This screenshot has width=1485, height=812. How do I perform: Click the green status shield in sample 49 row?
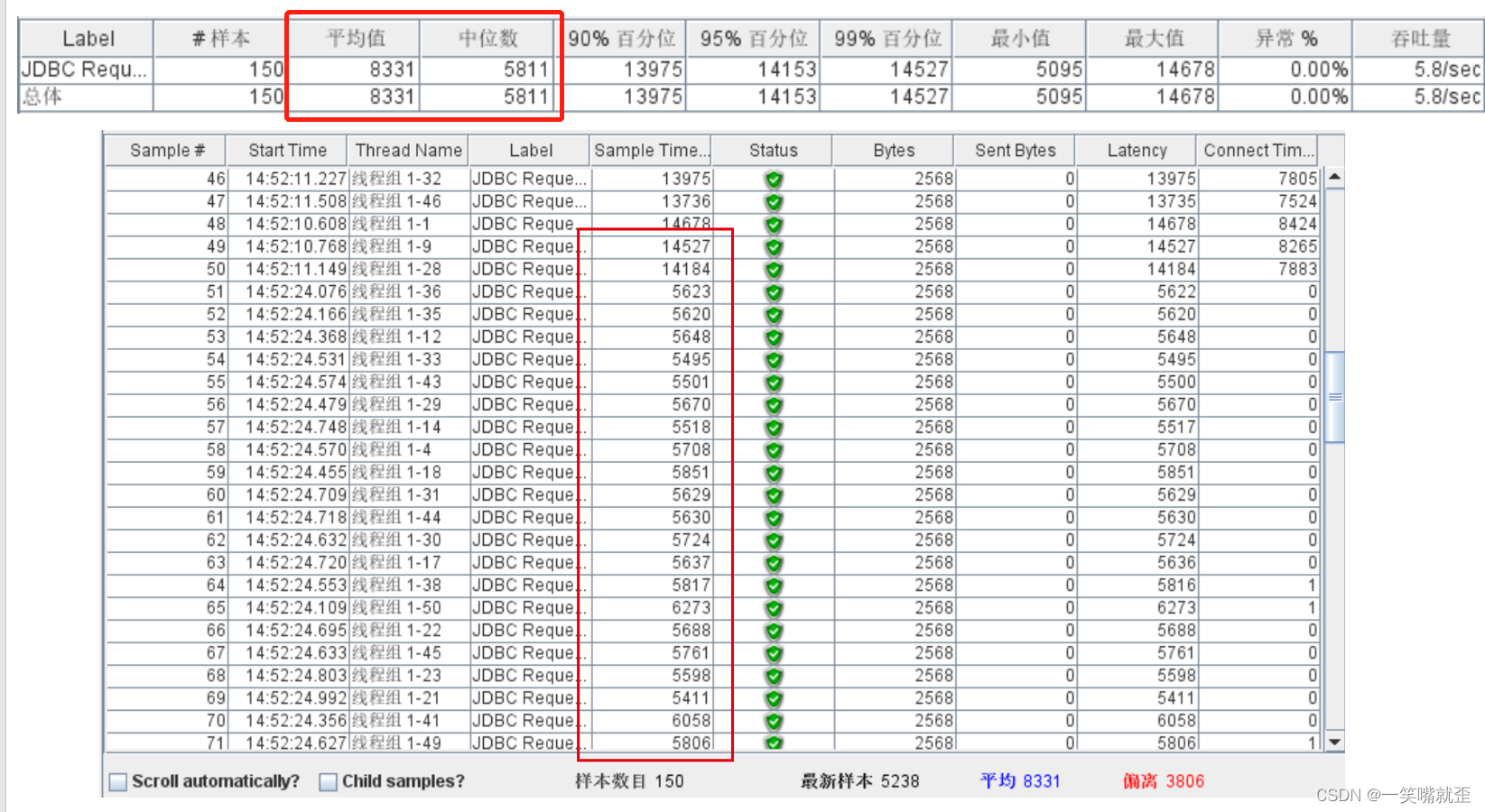774,247
